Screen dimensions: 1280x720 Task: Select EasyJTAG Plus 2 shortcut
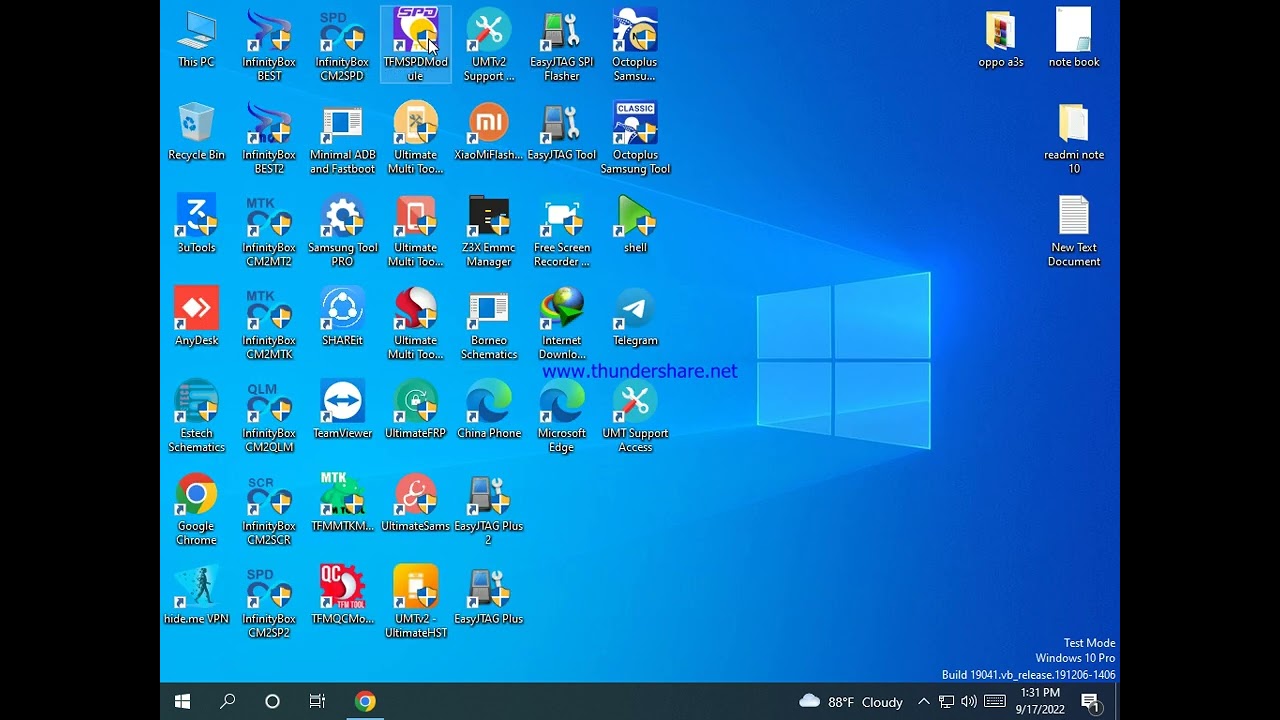point(489,510)
